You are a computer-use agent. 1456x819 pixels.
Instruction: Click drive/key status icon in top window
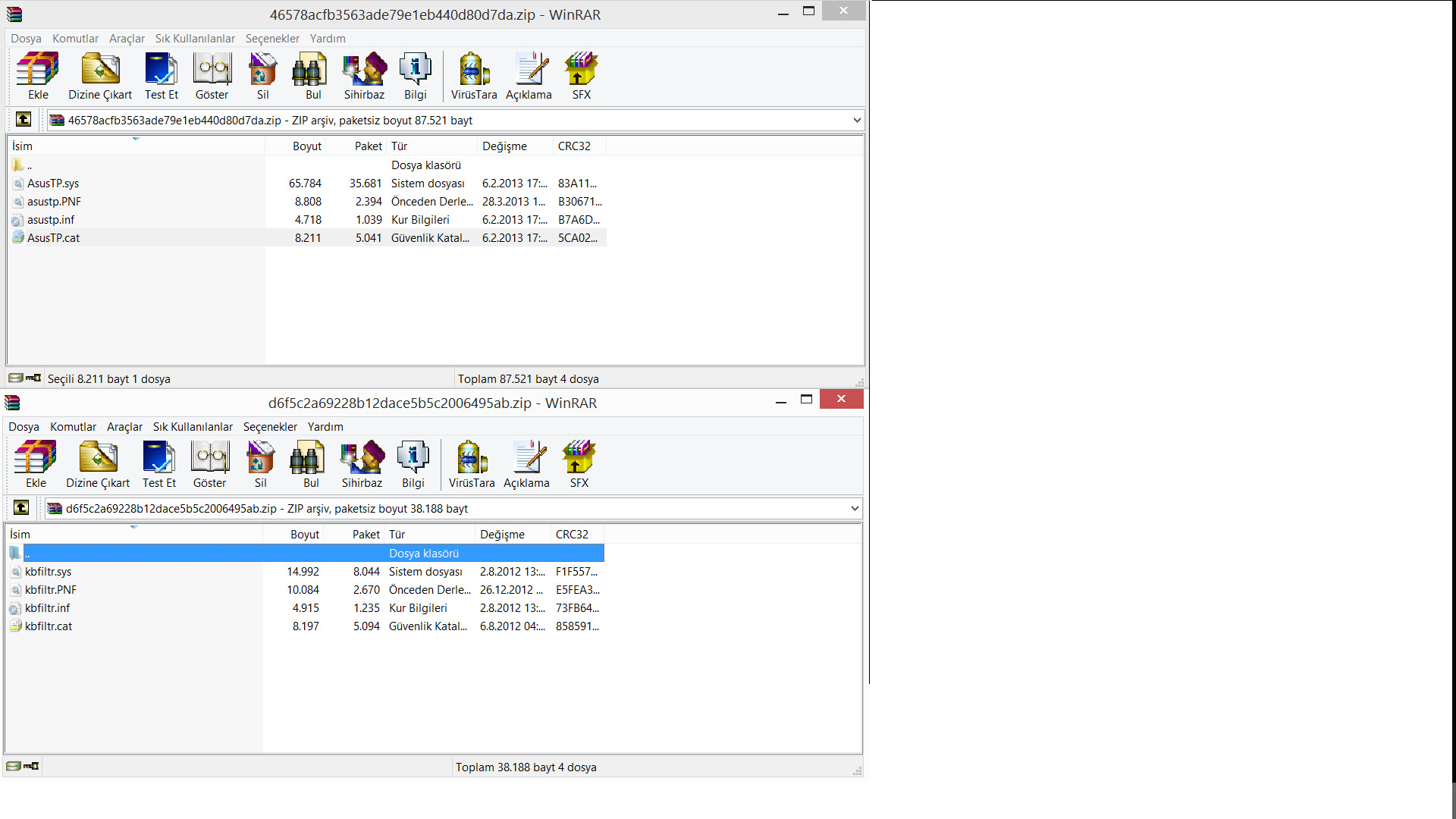click(x=24, y=378)
